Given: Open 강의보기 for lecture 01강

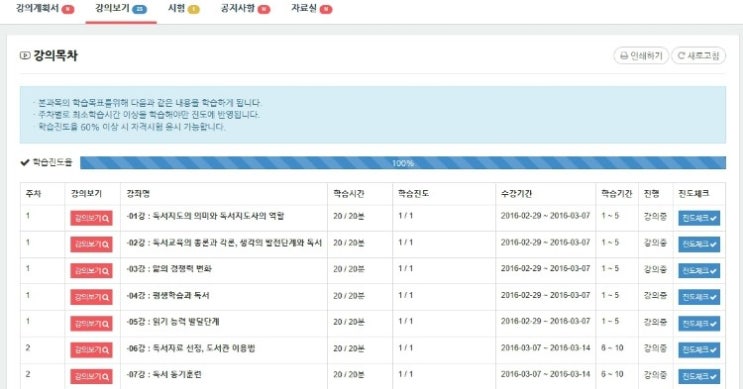Looking at the screenshot, I should (91, 218).
